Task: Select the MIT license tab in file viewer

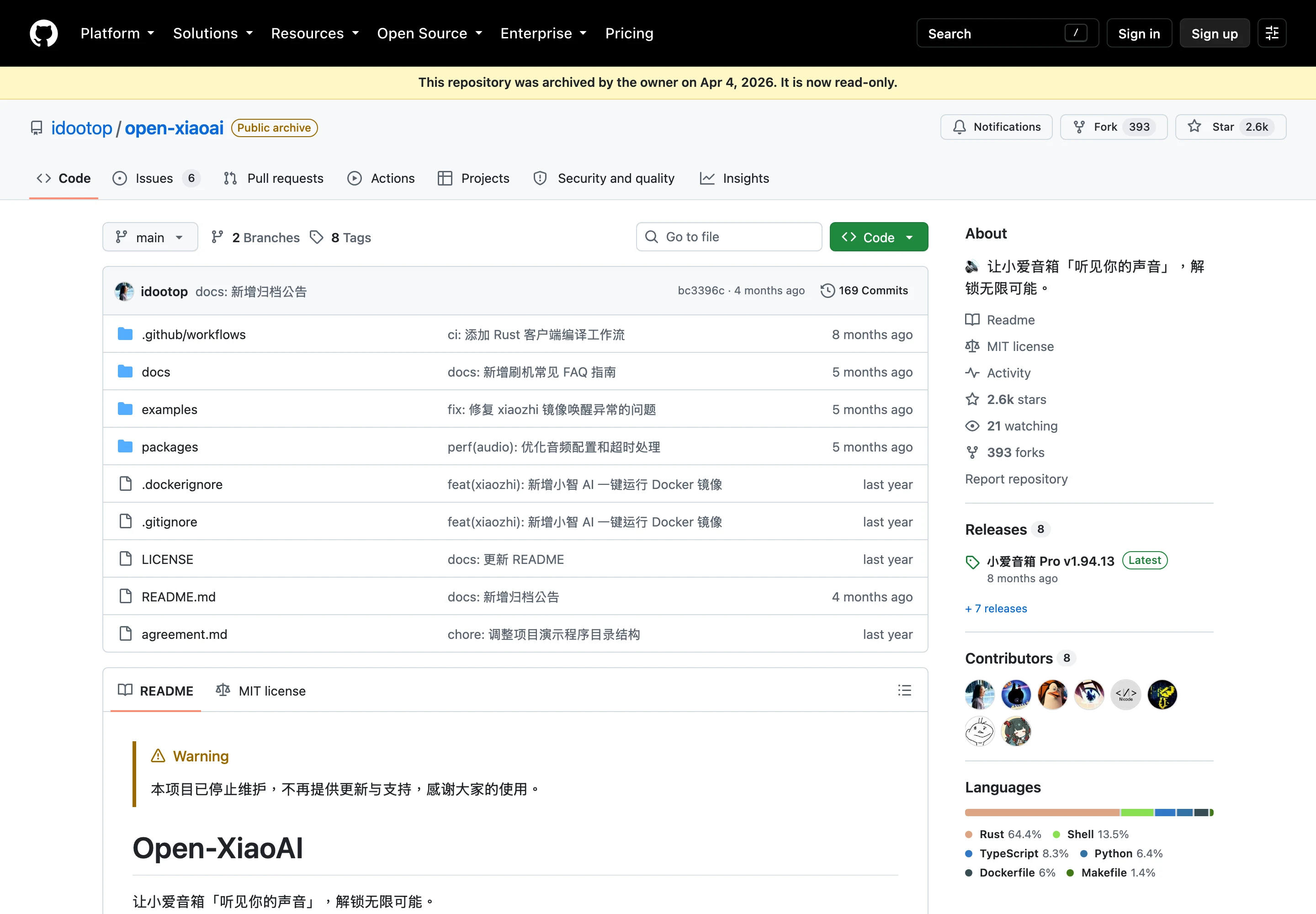Action: click(260, 691)
